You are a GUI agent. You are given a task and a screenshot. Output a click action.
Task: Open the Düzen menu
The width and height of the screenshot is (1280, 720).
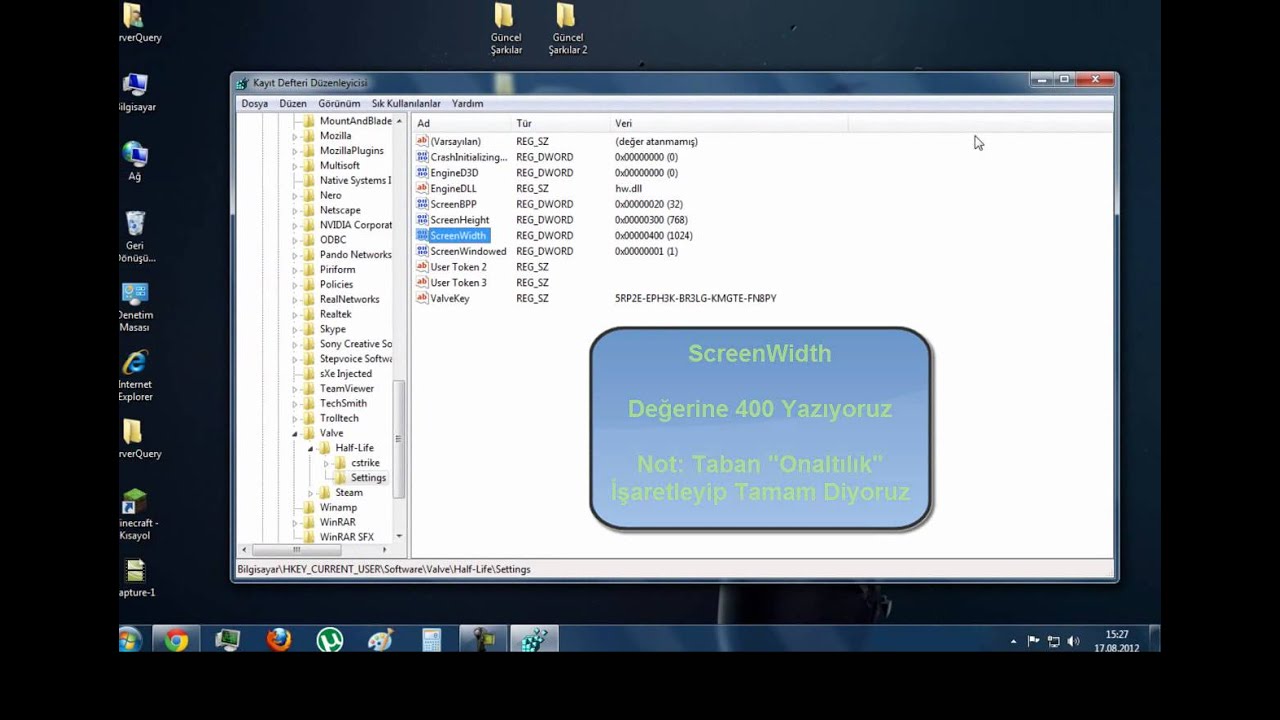click(x=293, y=104)
